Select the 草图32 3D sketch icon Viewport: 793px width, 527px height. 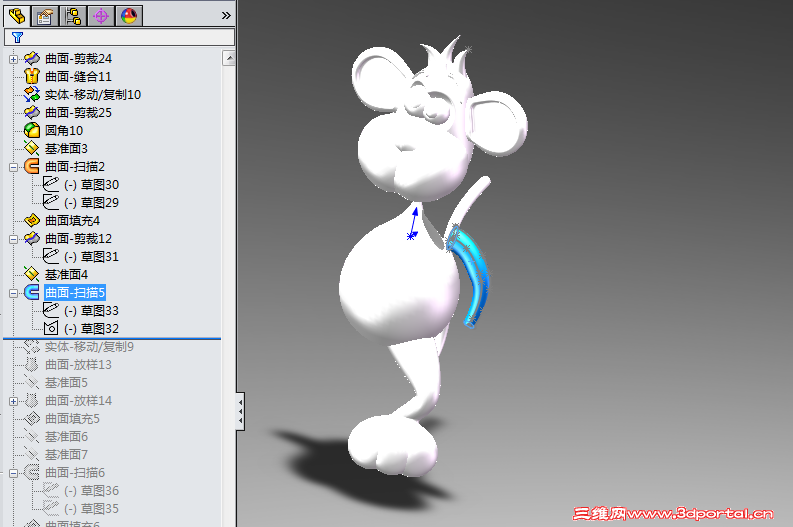(x=51, y=328)
